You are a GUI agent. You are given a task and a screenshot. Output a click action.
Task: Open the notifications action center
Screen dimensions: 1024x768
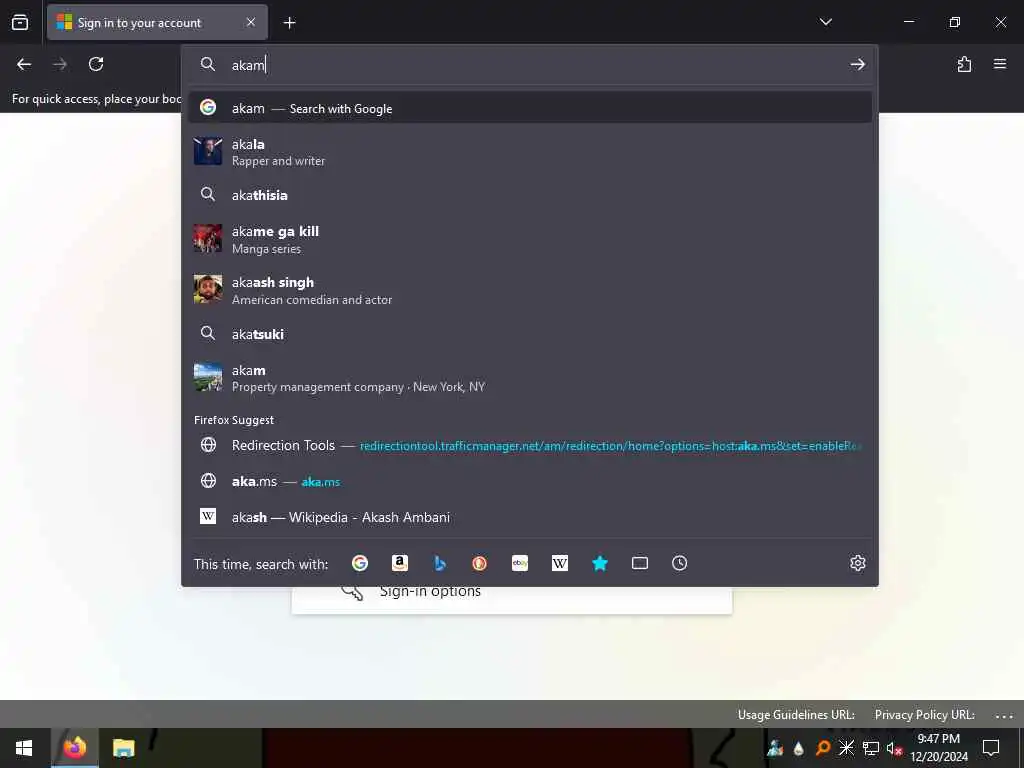click(991, 748)
